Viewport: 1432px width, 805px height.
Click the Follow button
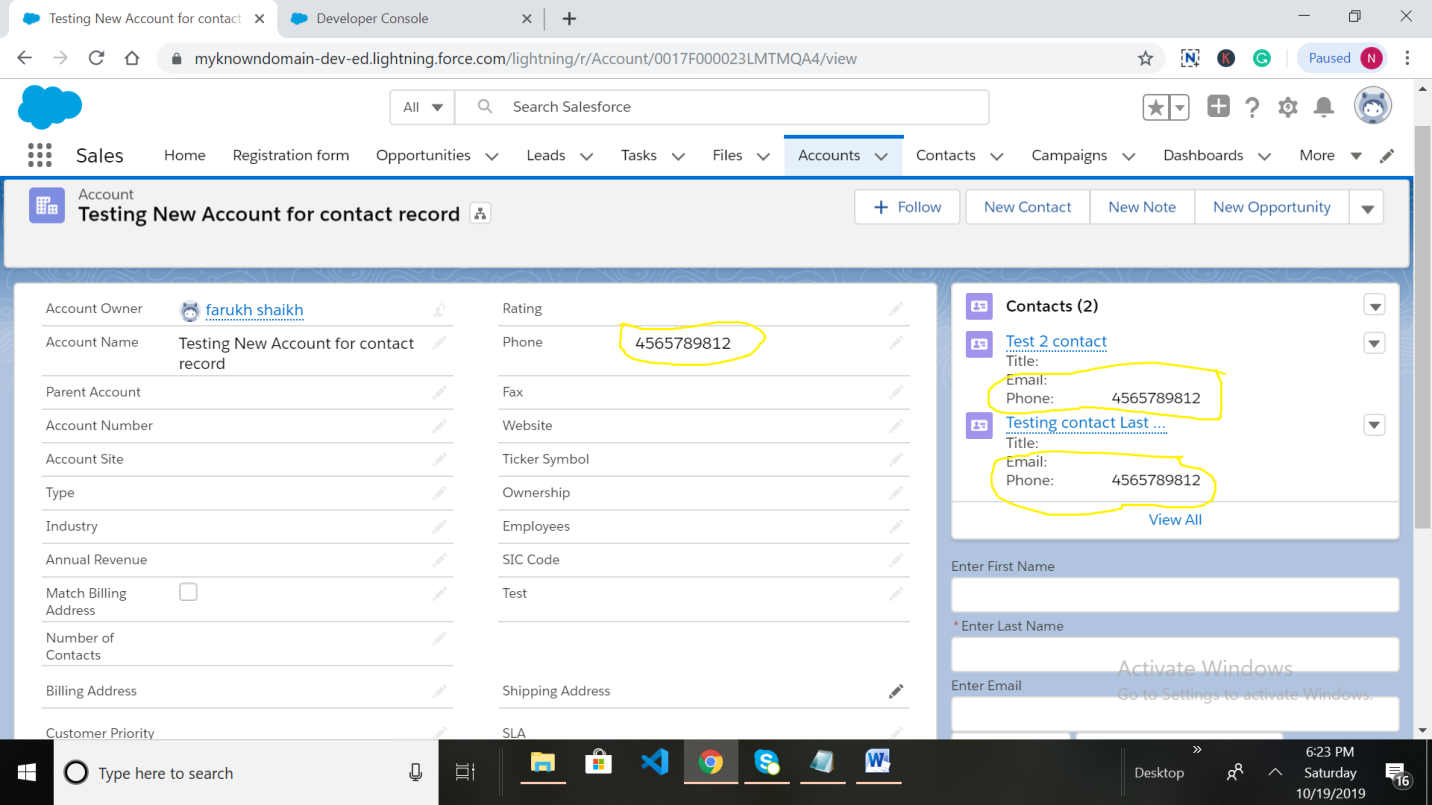tap(906, 207)
